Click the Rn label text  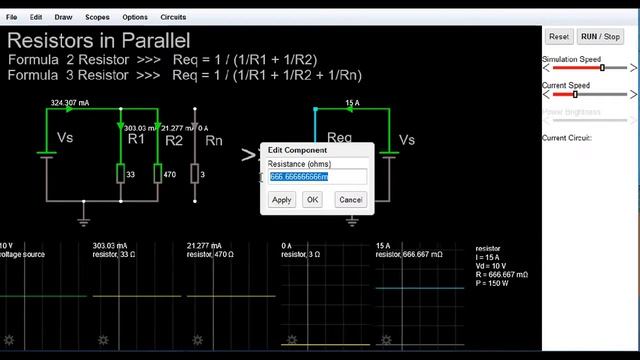coord(214,141)
